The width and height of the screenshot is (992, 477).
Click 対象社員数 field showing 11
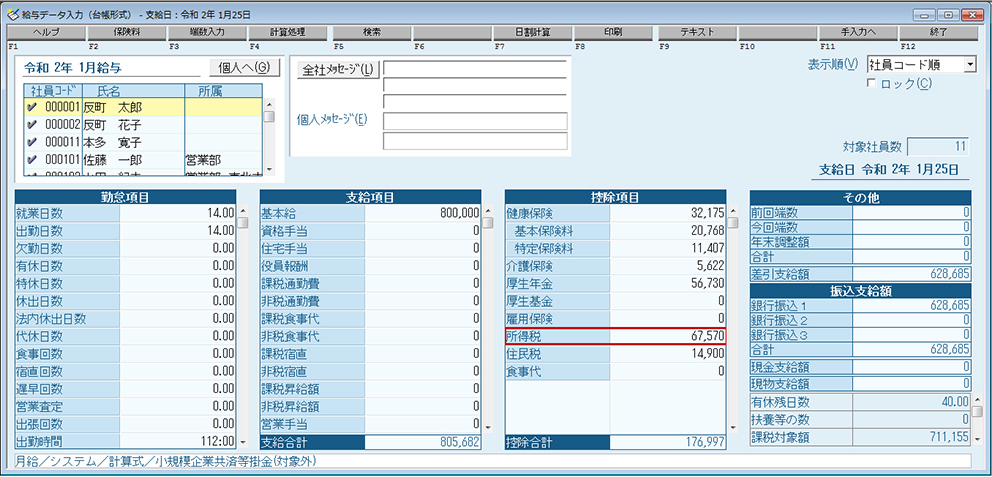click(937, 147)
